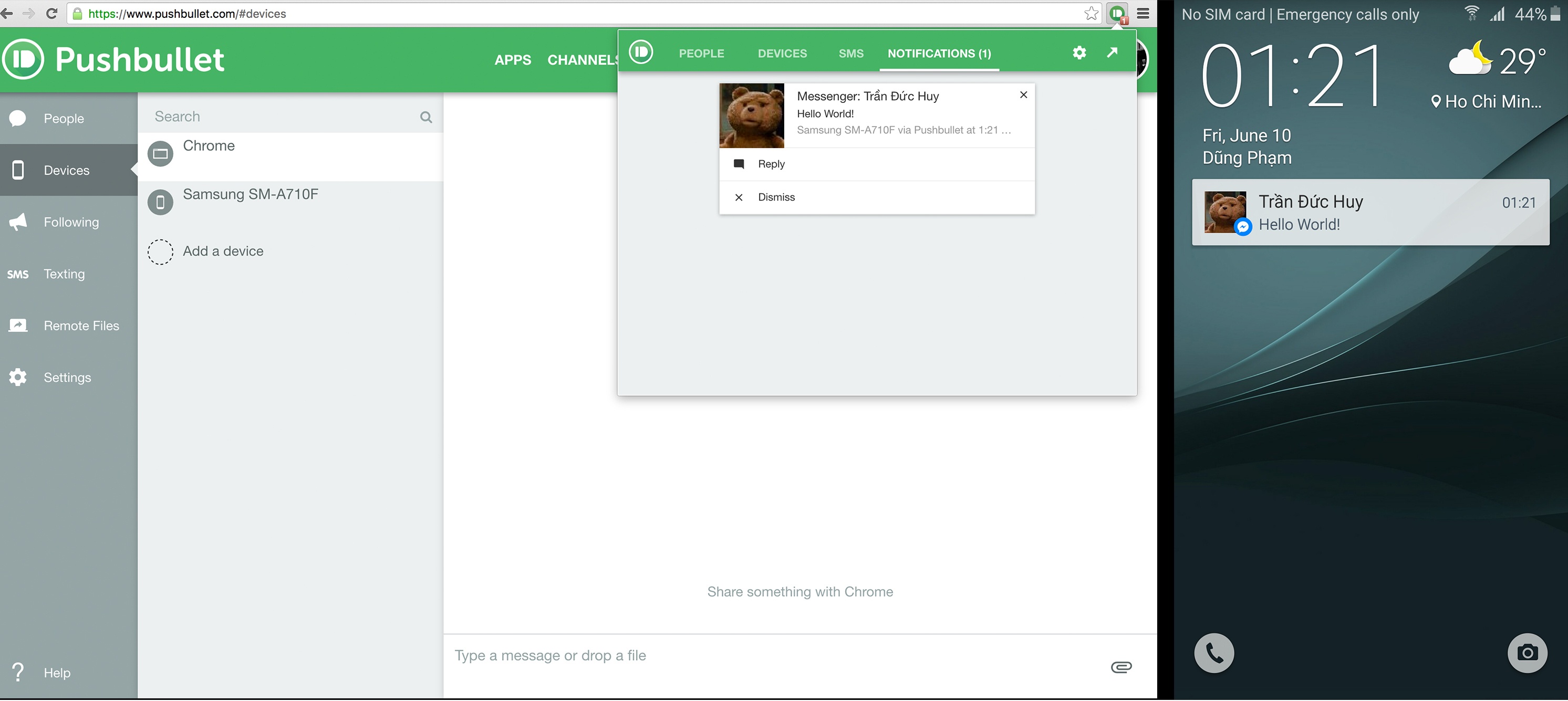Dismiss the Messenger notification

point(776,197)
